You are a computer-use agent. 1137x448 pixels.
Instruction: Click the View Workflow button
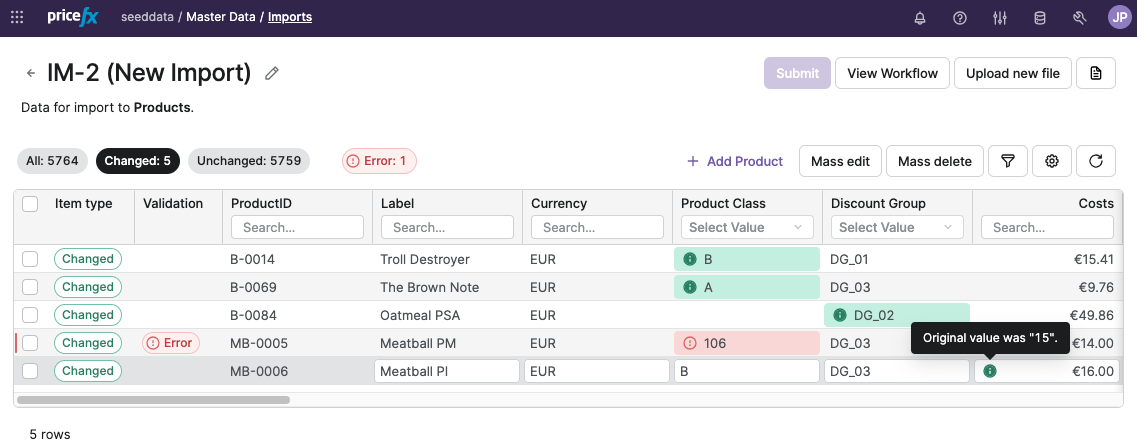[892, 73]
